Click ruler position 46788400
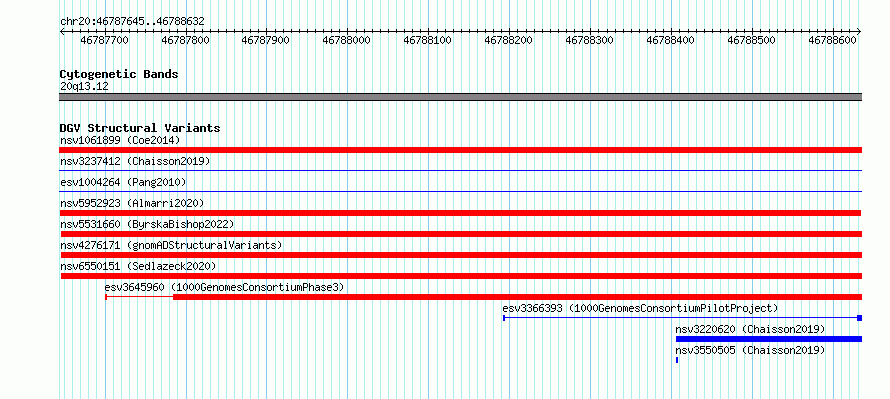This screenshot has width=890, height=399. [x=671, y=40]
